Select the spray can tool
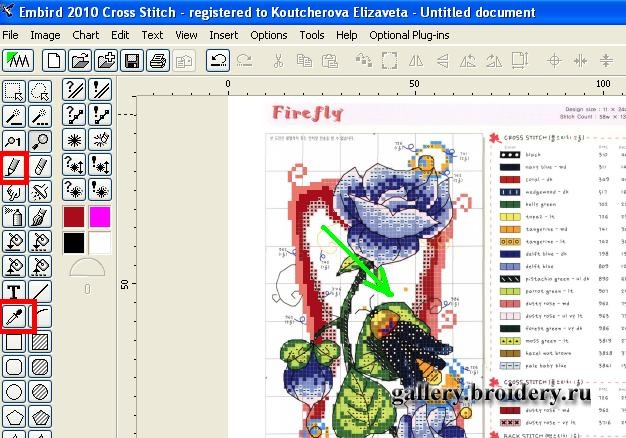626x438 pixels. [14, 217]
